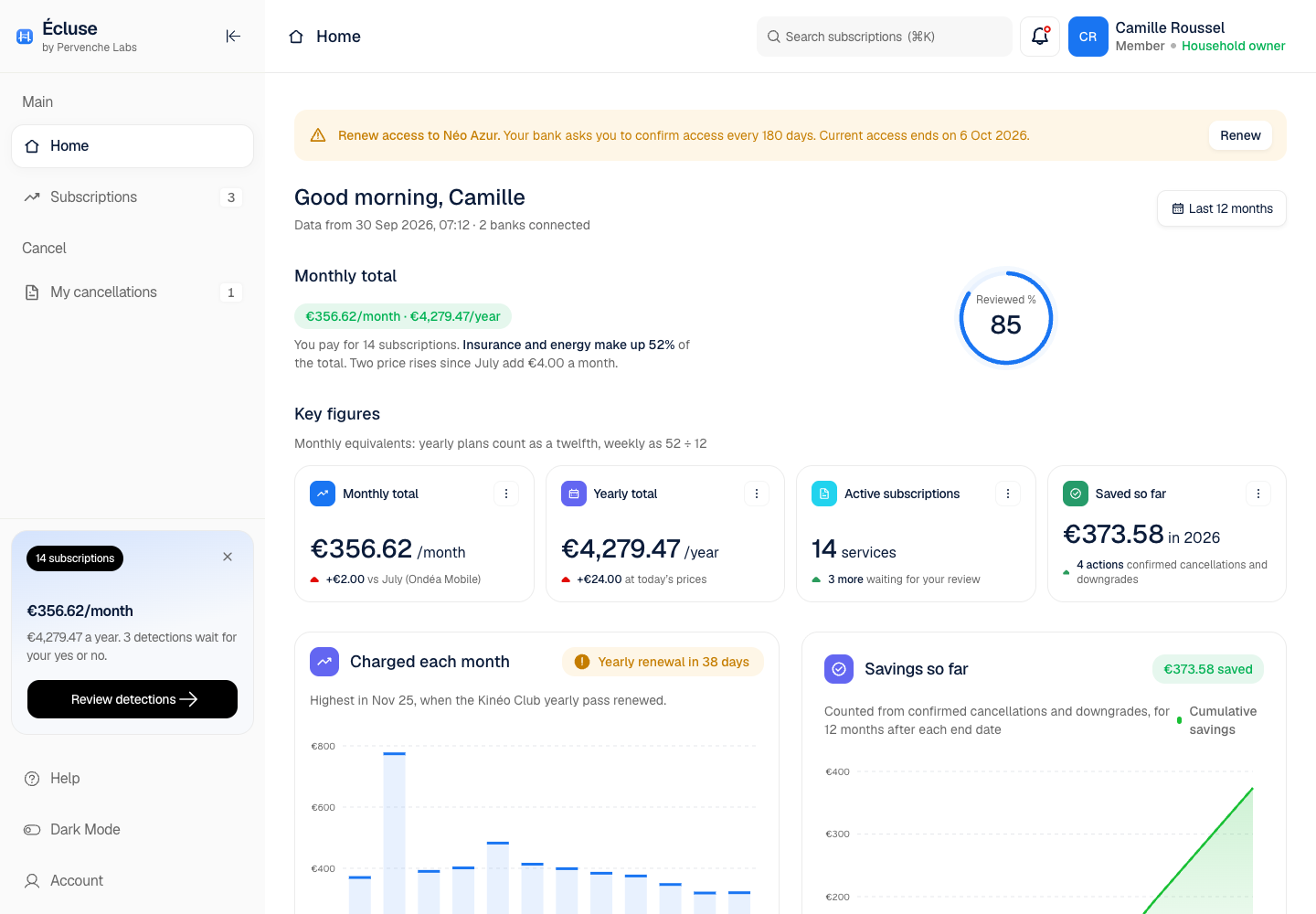This screenshot has width=1316, height=914.
Task: Open Yearly total card options menu
Action: point(757,494)
